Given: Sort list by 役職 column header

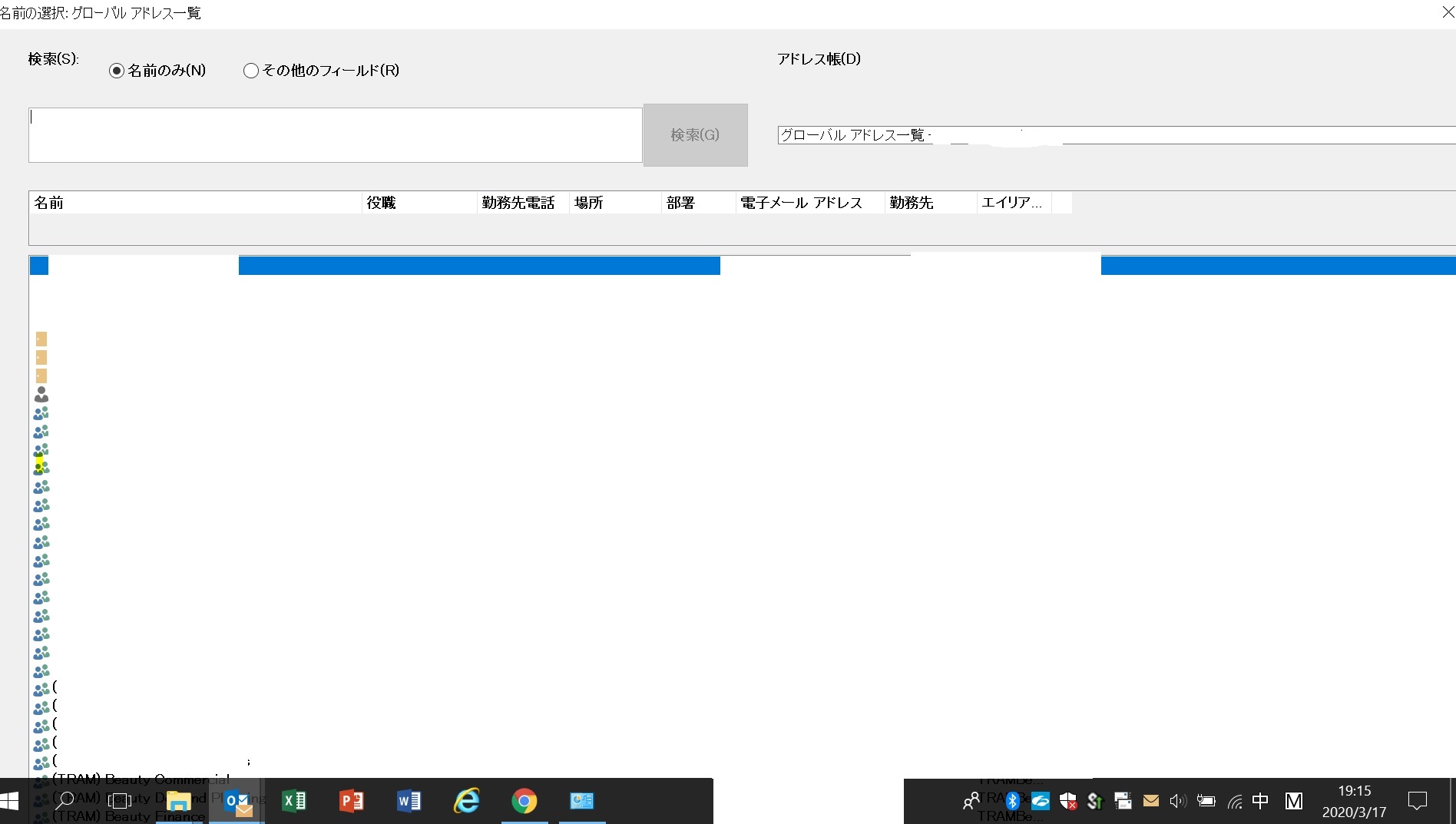Looking at the screenshot, I should tap(419, 203).
